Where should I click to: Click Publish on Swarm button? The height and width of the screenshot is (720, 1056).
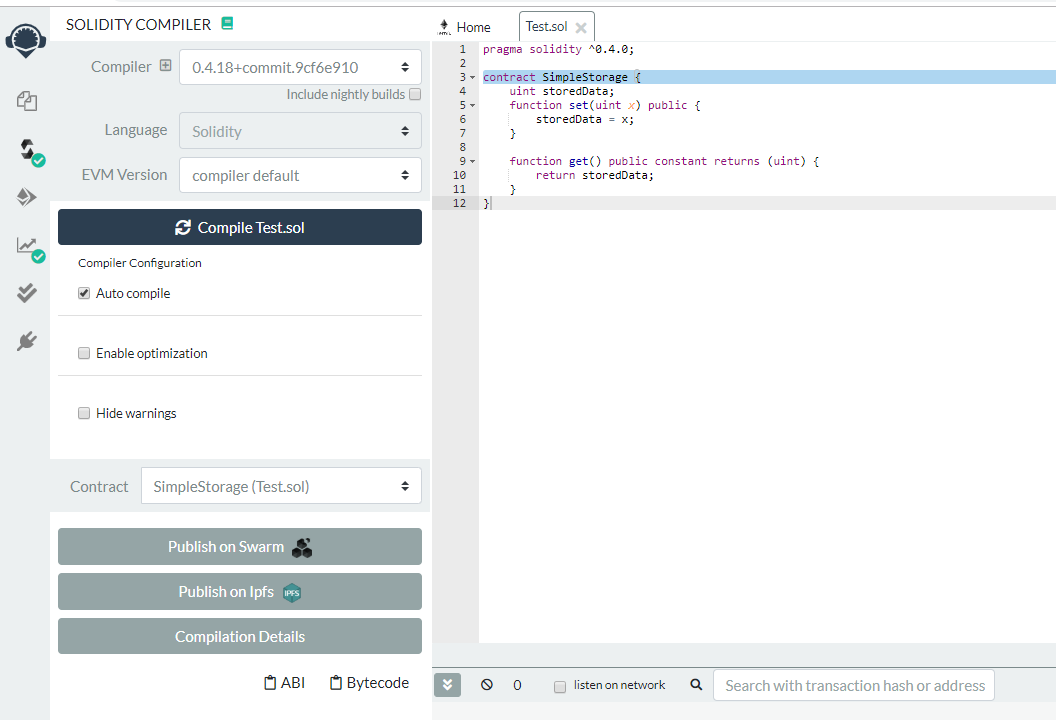coord(240,546)
